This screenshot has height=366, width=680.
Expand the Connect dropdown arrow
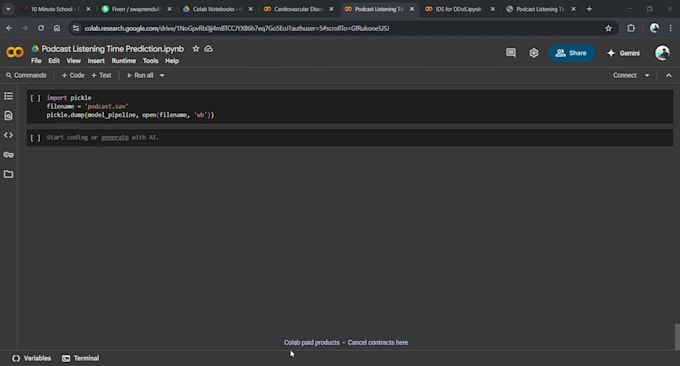pyautogui.click(x=647, y=75)
